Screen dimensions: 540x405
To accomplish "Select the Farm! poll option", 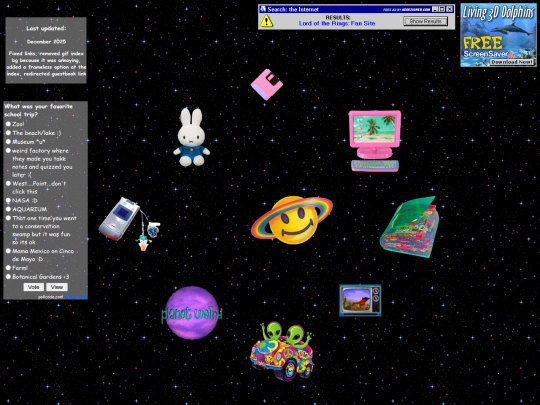I will point(8,268).
